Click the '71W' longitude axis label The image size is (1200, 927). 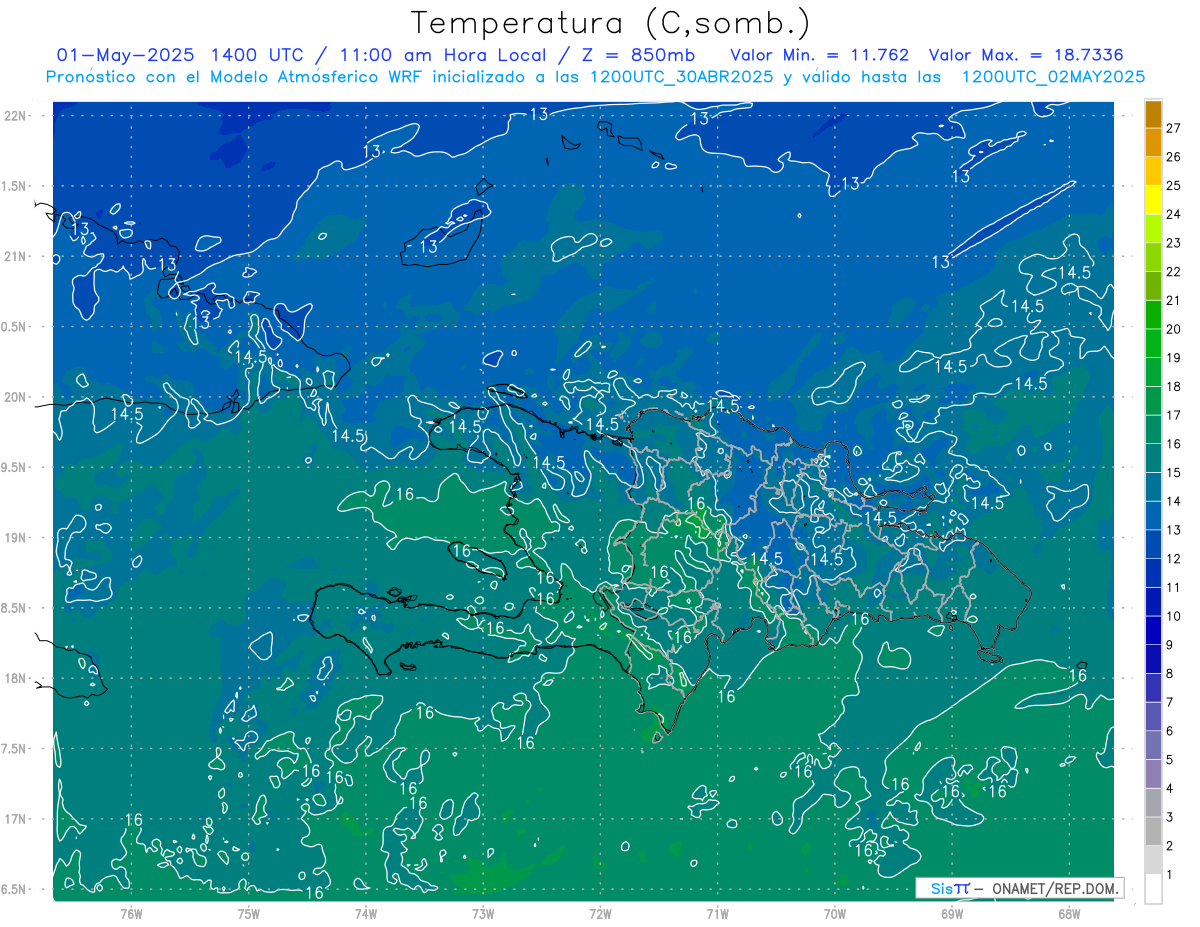click(717, 914)
